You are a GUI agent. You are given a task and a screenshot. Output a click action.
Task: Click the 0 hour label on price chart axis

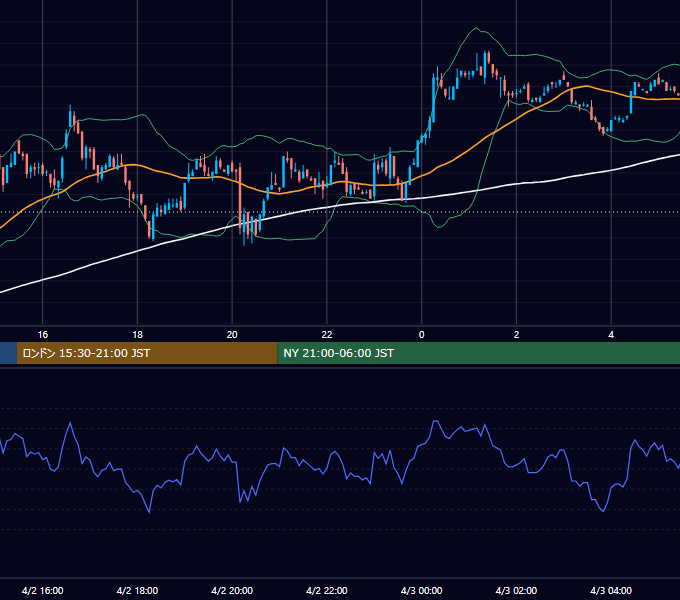click(422, 335)
